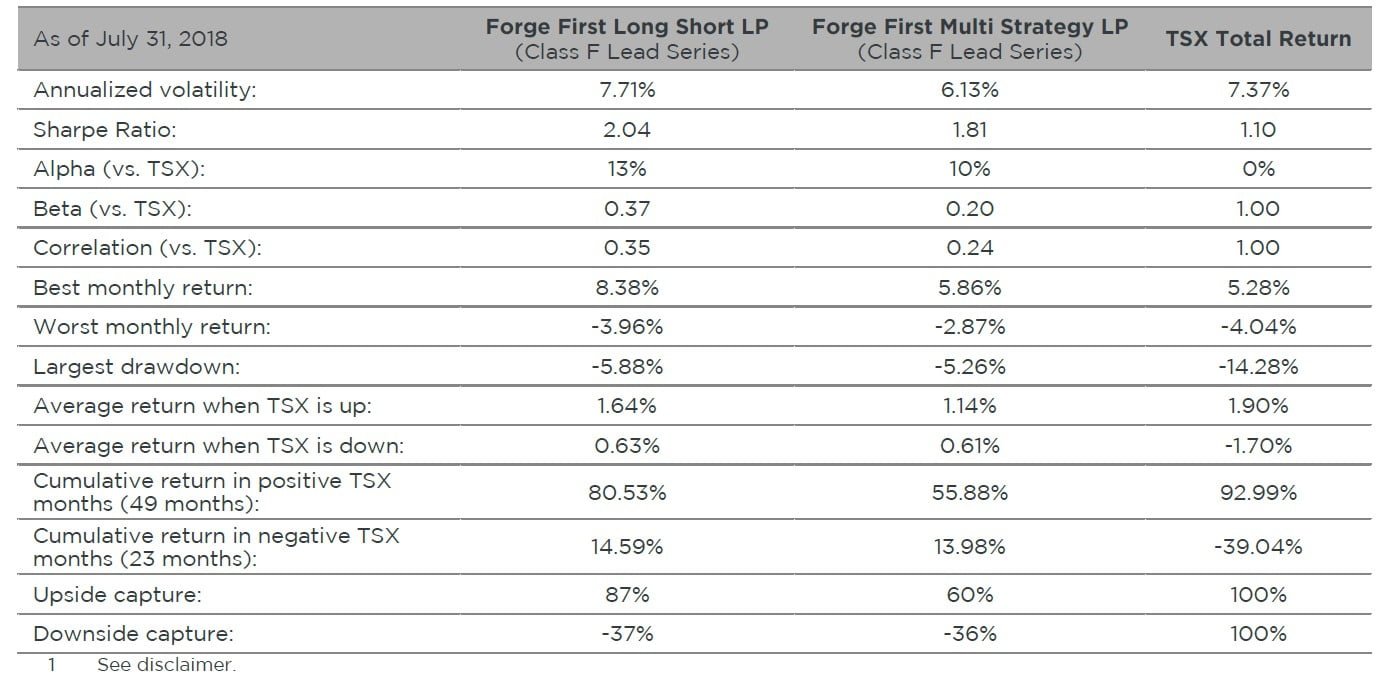Click the Annualized volatility row label

145,90
